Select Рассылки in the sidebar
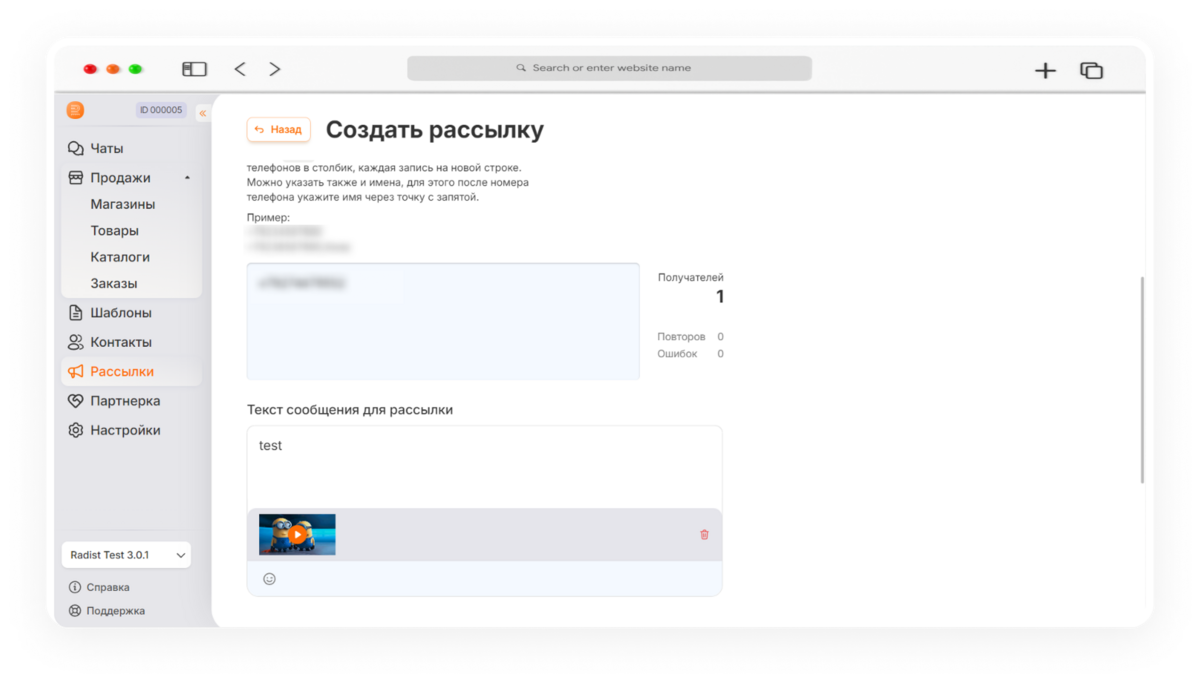Image resolution: width=1200 pixels, height=682 pixels. click(x=131, y=371)
